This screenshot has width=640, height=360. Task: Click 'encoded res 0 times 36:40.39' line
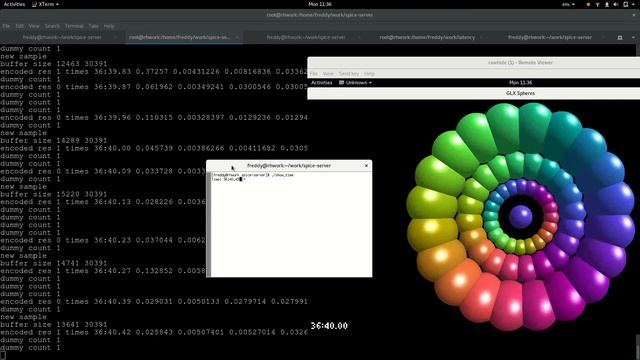(154, 302)
